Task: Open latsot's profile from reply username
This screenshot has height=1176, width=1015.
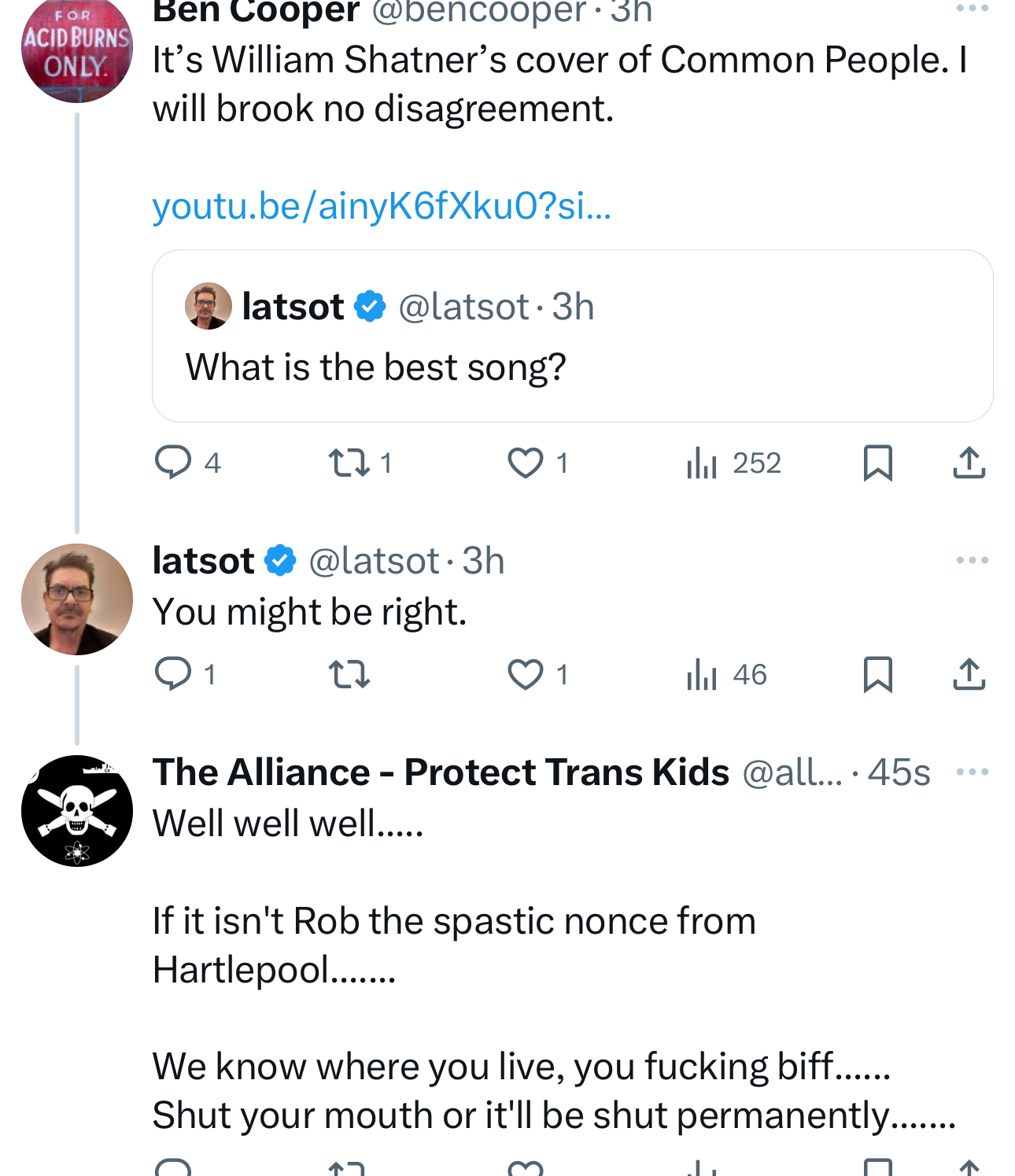Action: point(204,561)
